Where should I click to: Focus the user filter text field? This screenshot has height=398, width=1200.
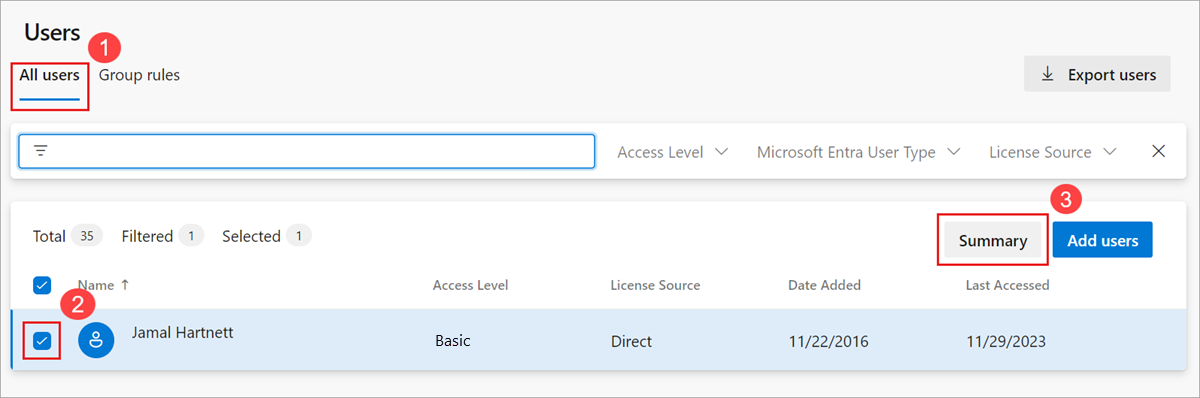pos(307,151)
